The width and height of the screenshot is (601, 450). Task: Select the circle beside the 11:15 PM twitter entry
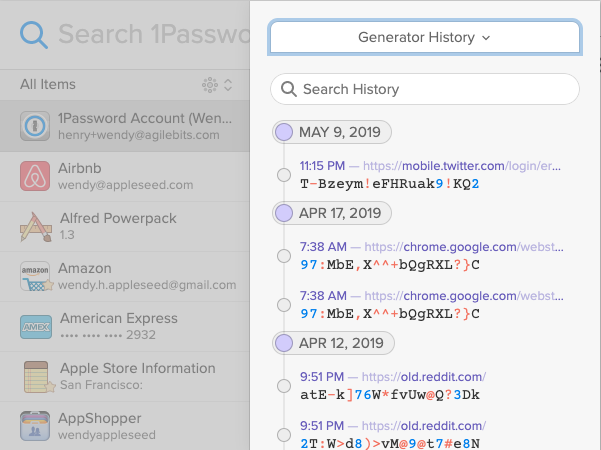[x=284, y=175]
